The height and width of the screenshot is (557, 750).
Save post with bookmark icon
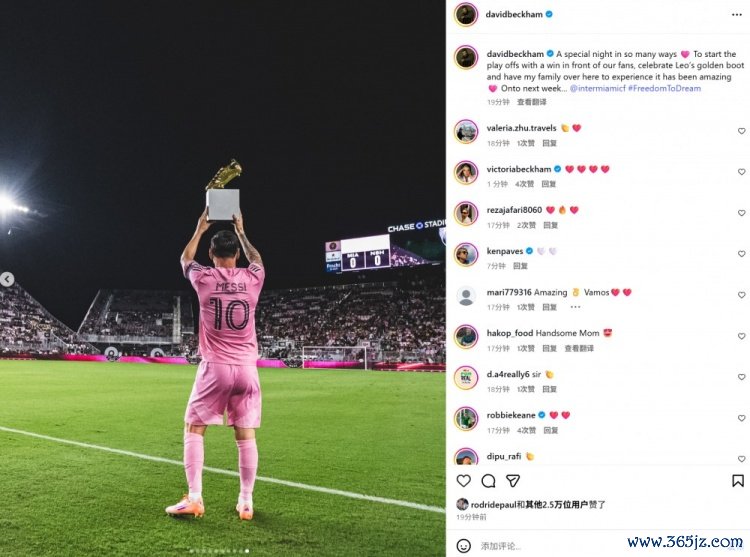click(738, 481)
